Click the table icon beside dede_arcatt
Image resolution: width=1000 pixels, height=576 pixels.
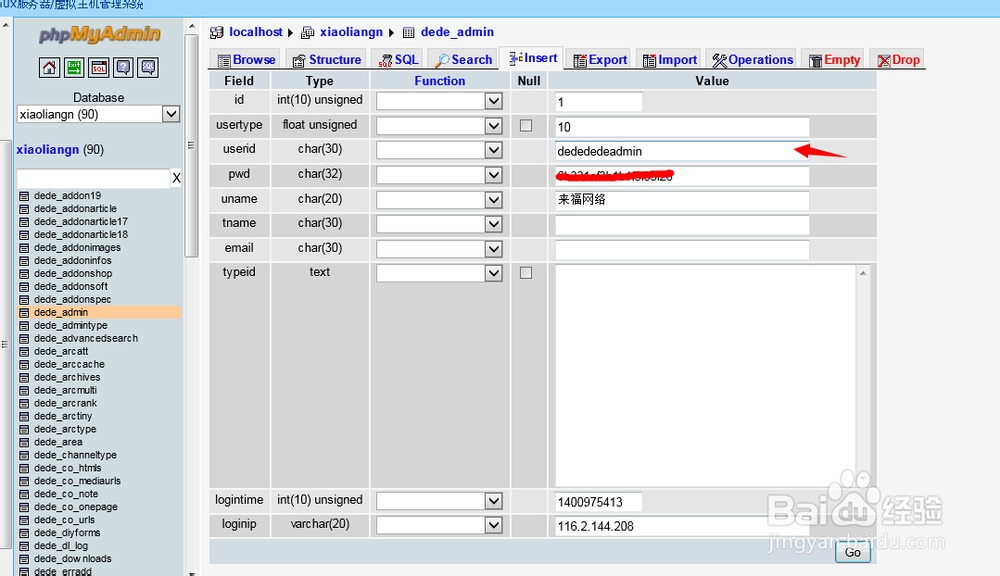(x=24, y=351)
